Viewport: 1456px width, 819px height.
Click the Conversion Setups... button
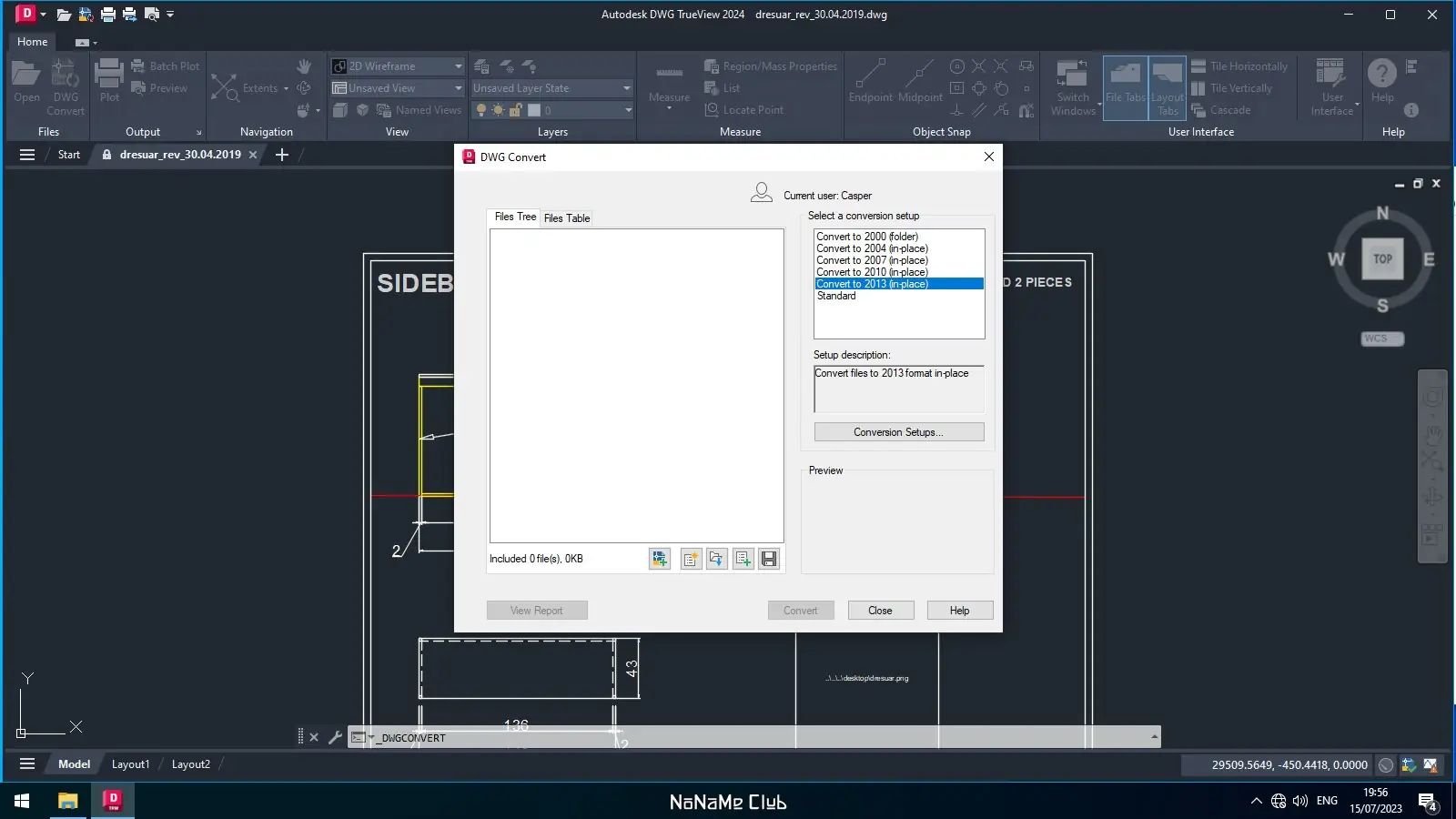pyautogui.click(x=898, y=432)
